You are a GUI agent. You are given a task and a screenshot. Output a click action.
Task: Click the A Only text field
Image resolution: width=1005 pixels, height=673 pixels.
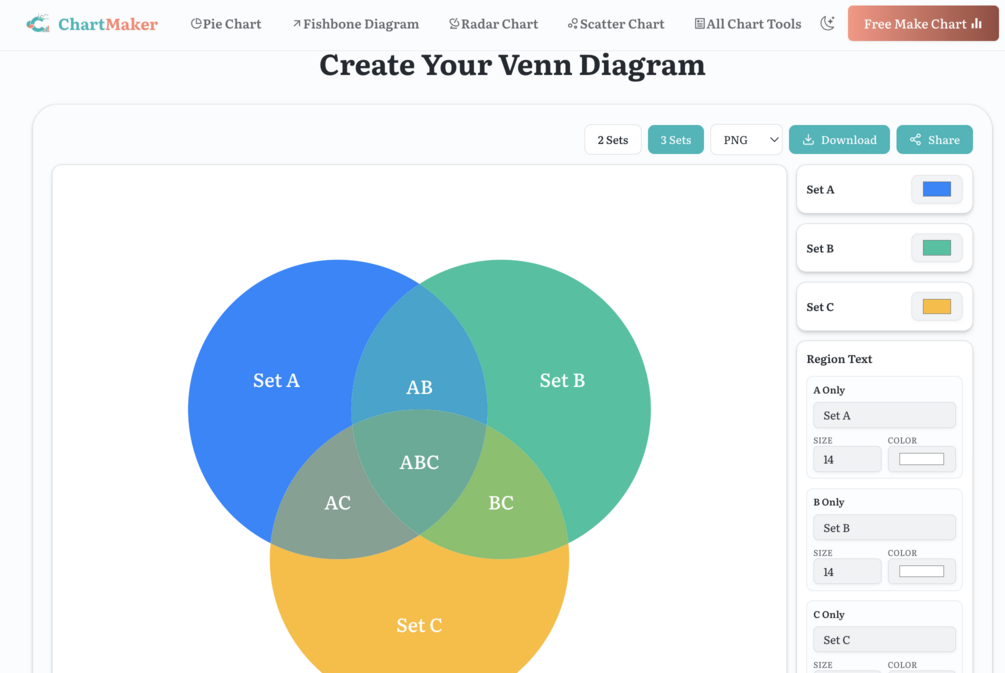pos(885,415)
